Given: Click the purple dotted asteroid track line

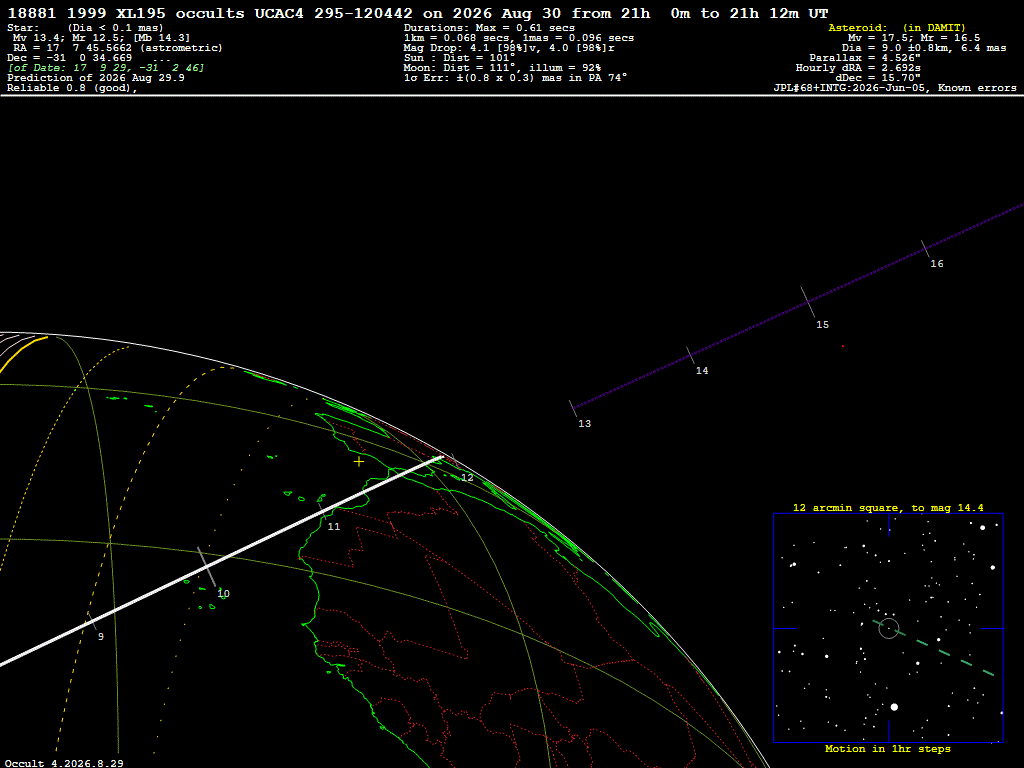Looking at the screenshot, I should point(798,306).
